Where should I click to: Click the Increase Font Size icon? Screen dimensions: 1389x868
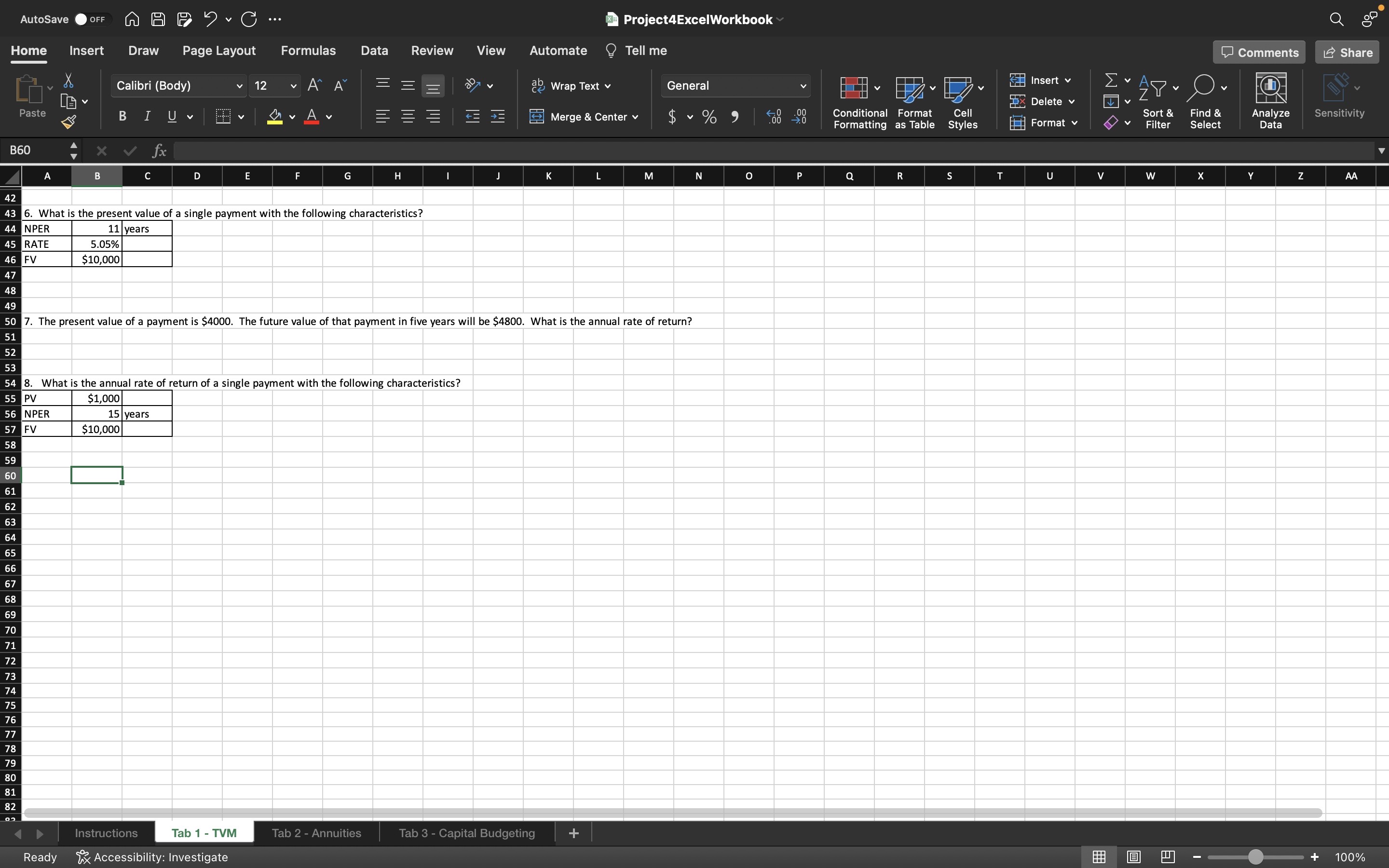[x=314, y=85]
